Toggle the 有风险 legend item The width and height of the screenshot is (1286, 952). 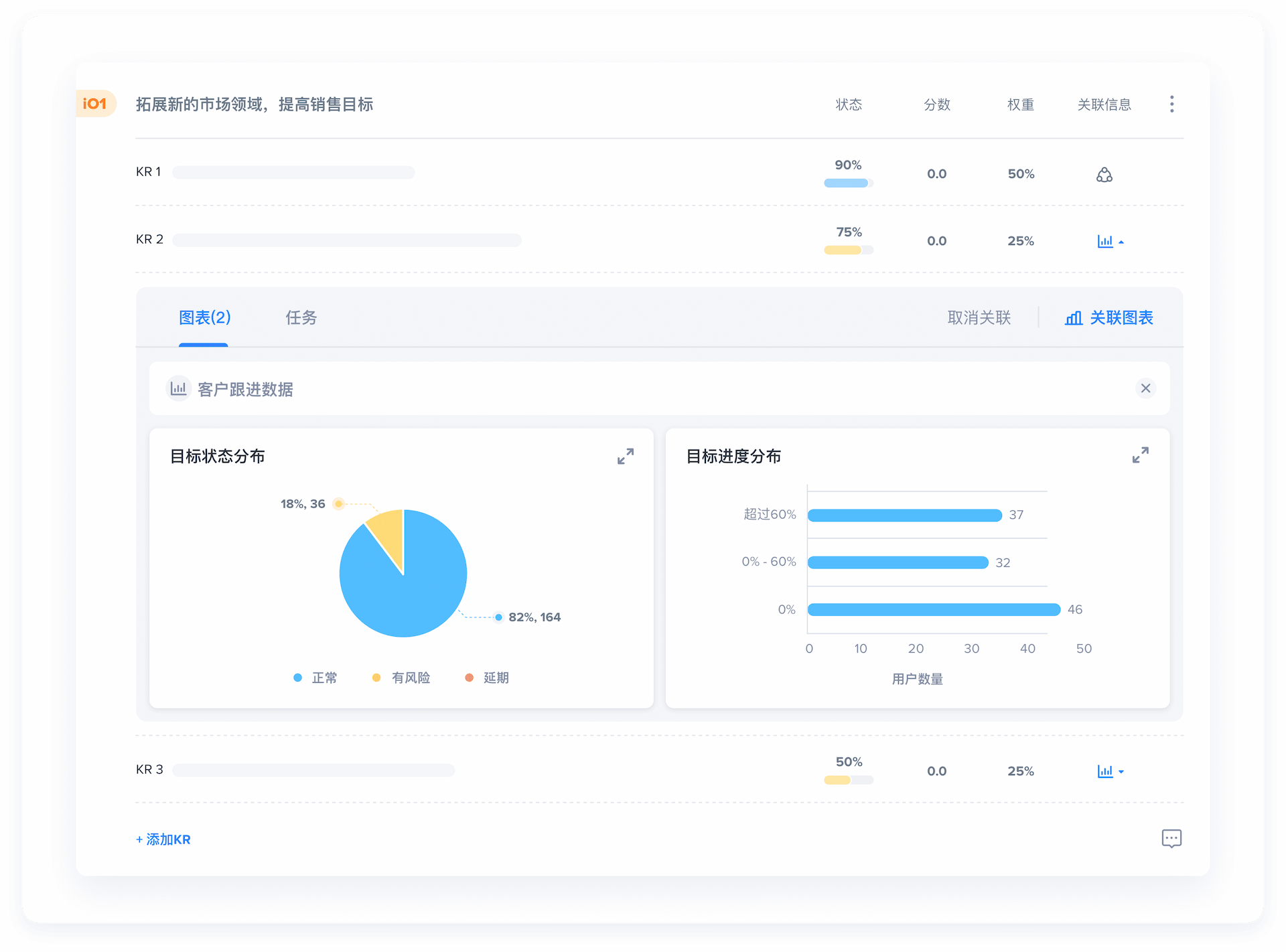(401, 678)
